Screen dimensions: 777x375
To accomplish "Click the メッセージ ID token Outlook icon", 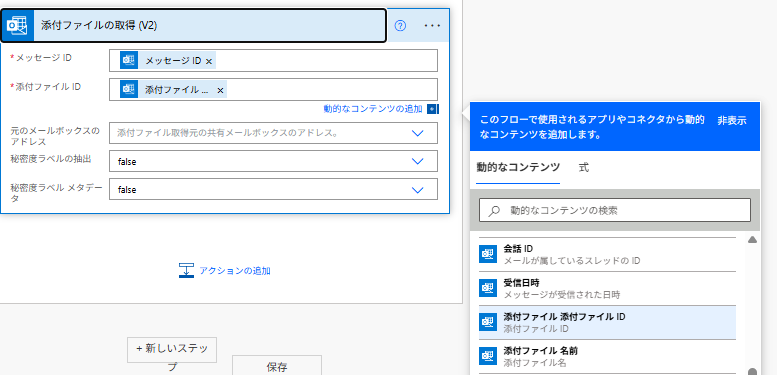I will tap(129, 60).
